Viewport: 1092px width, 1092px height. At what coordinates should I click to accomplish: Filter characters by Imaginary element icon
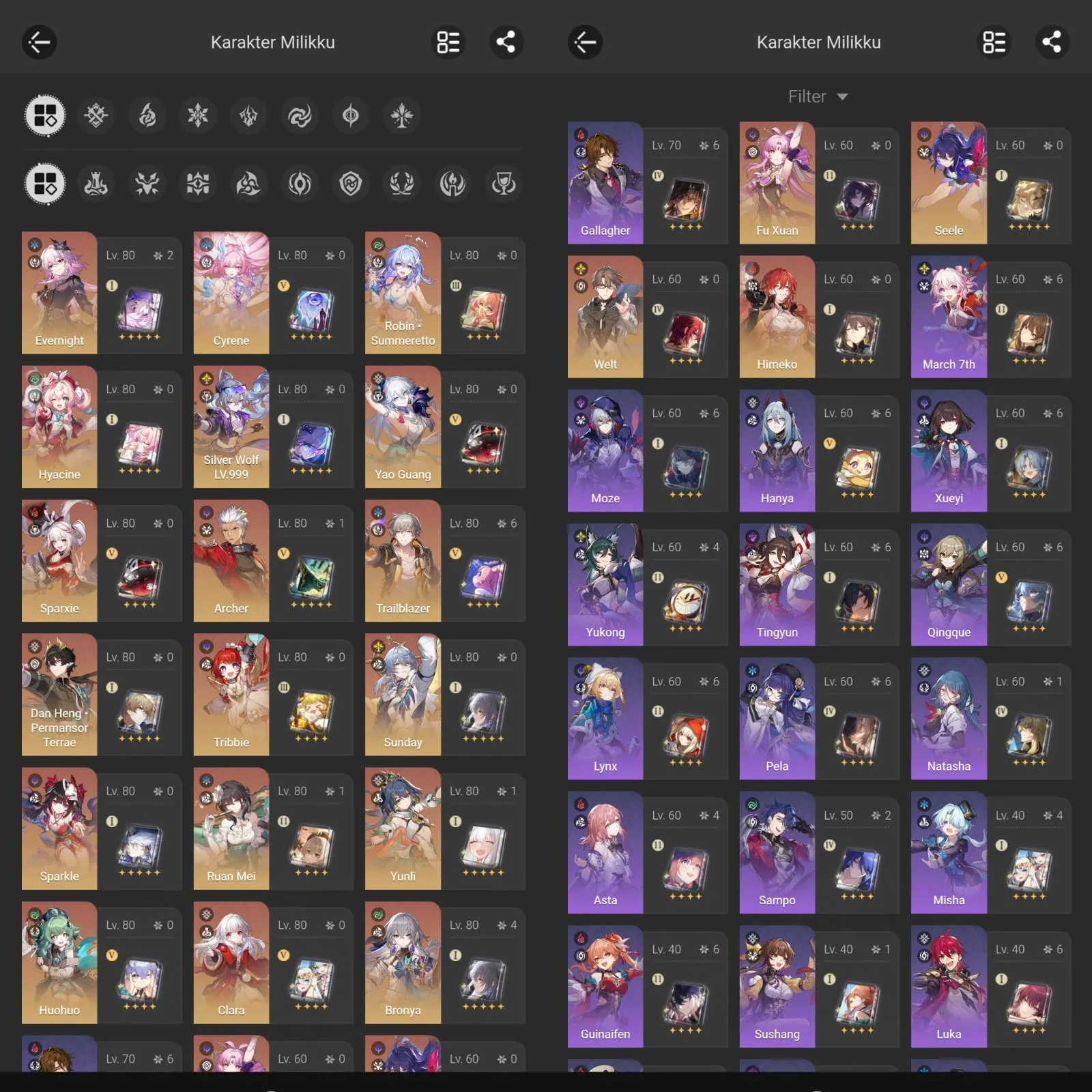pos(401,116)
